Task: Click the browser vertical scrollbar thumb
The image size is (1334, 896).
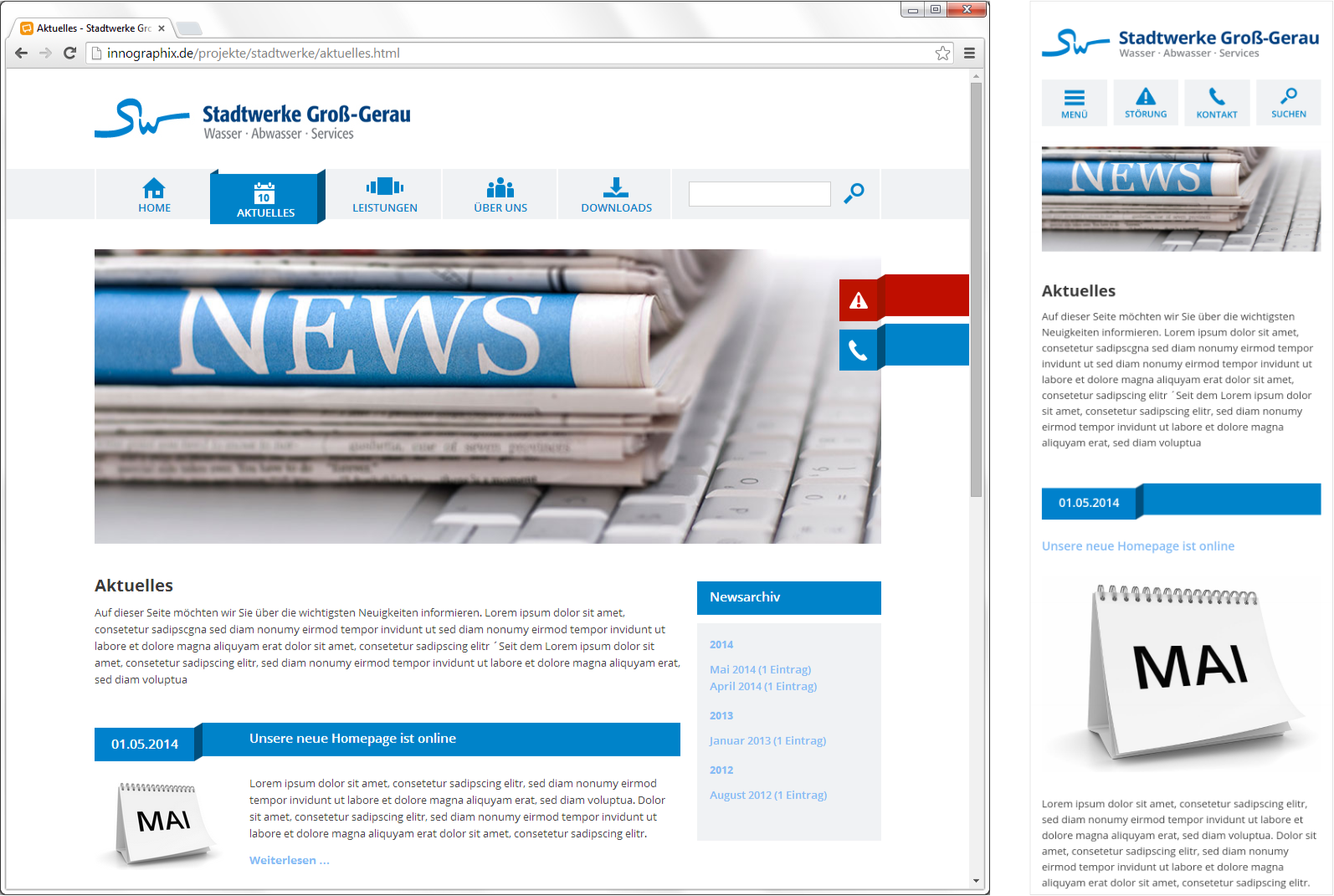Action: [x=976, y=289]
